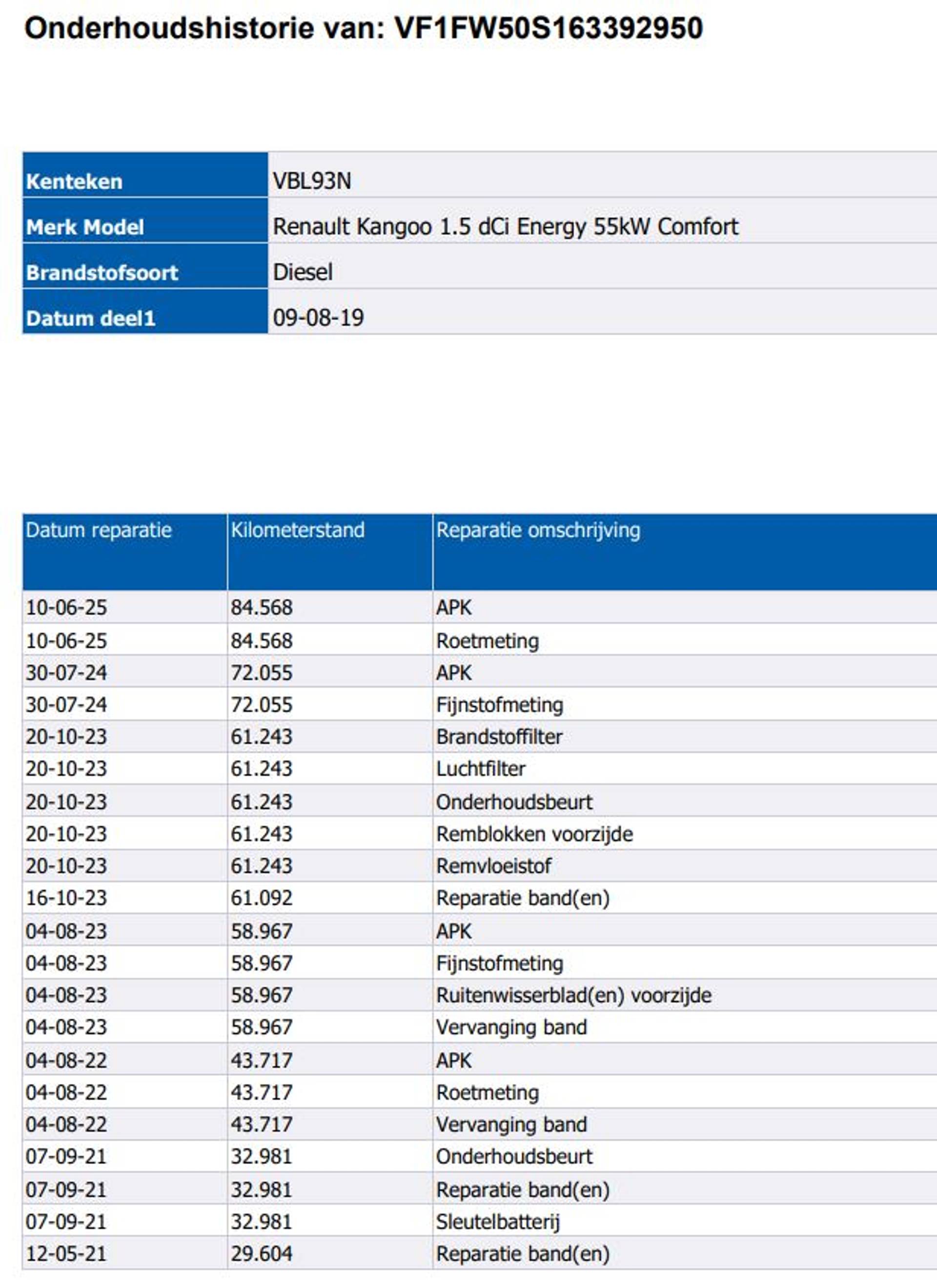
Task: Click the Luchtfilter repair entry
Action: click(x=481, y=768)
